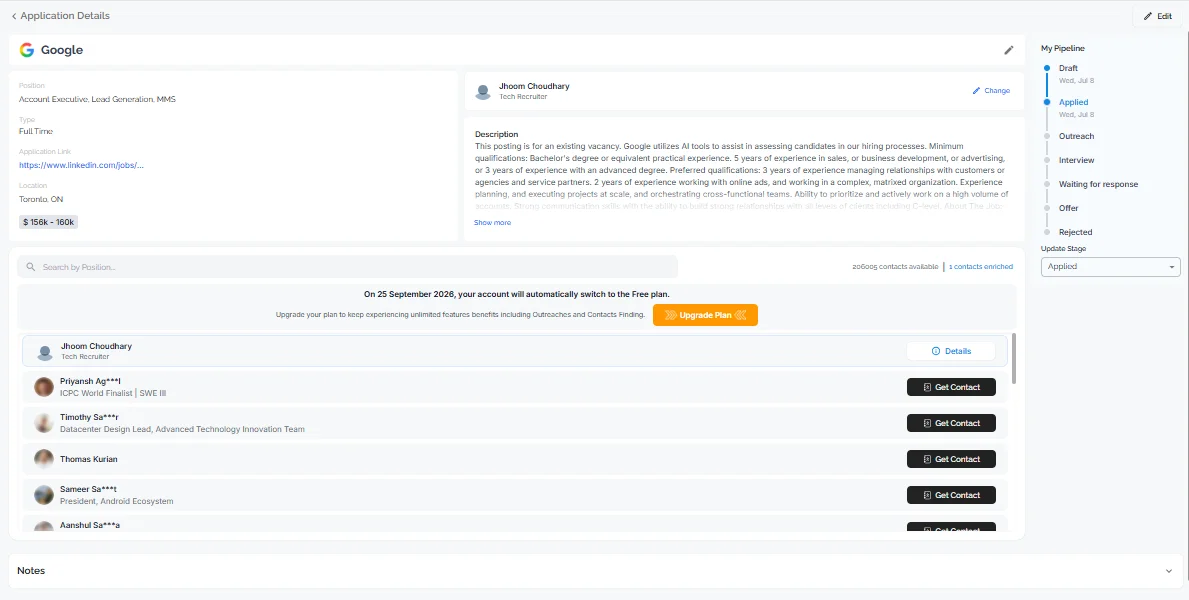Image resolution: width=1189 pixels, height=600 pixels.
Task: Click the Toronto, ON location text
Action: tap(41, 199)
